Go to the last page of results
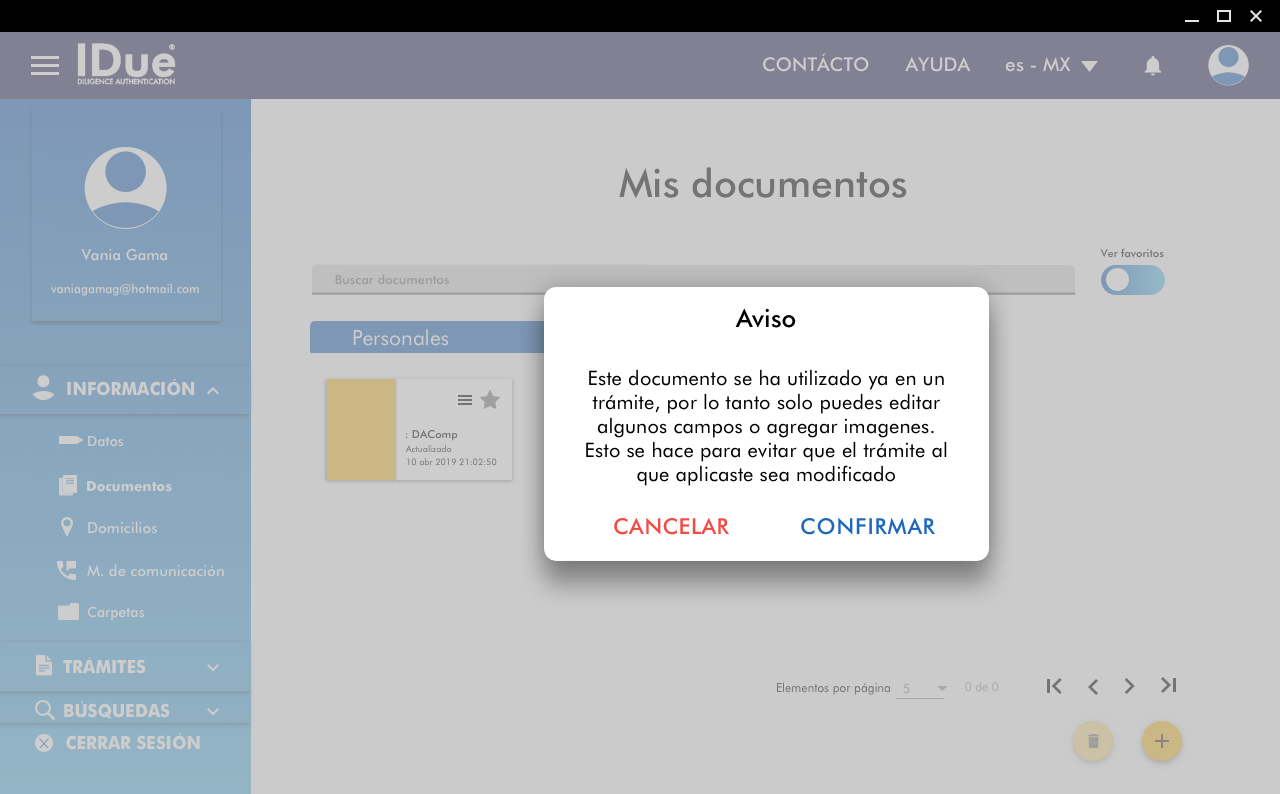The image size is (1280, 794). tap(1168, 686)
